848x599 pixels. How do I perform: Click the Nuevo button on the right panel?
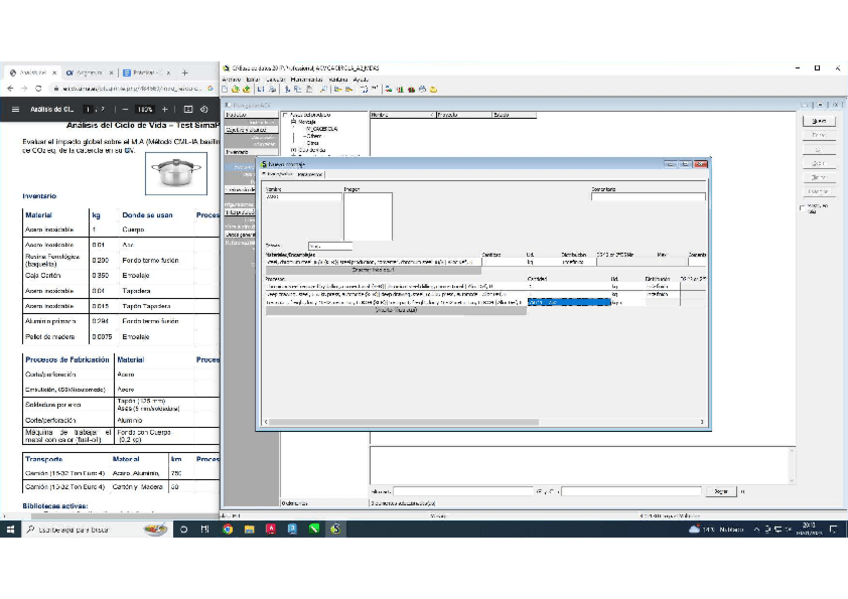tap(818, 121)
